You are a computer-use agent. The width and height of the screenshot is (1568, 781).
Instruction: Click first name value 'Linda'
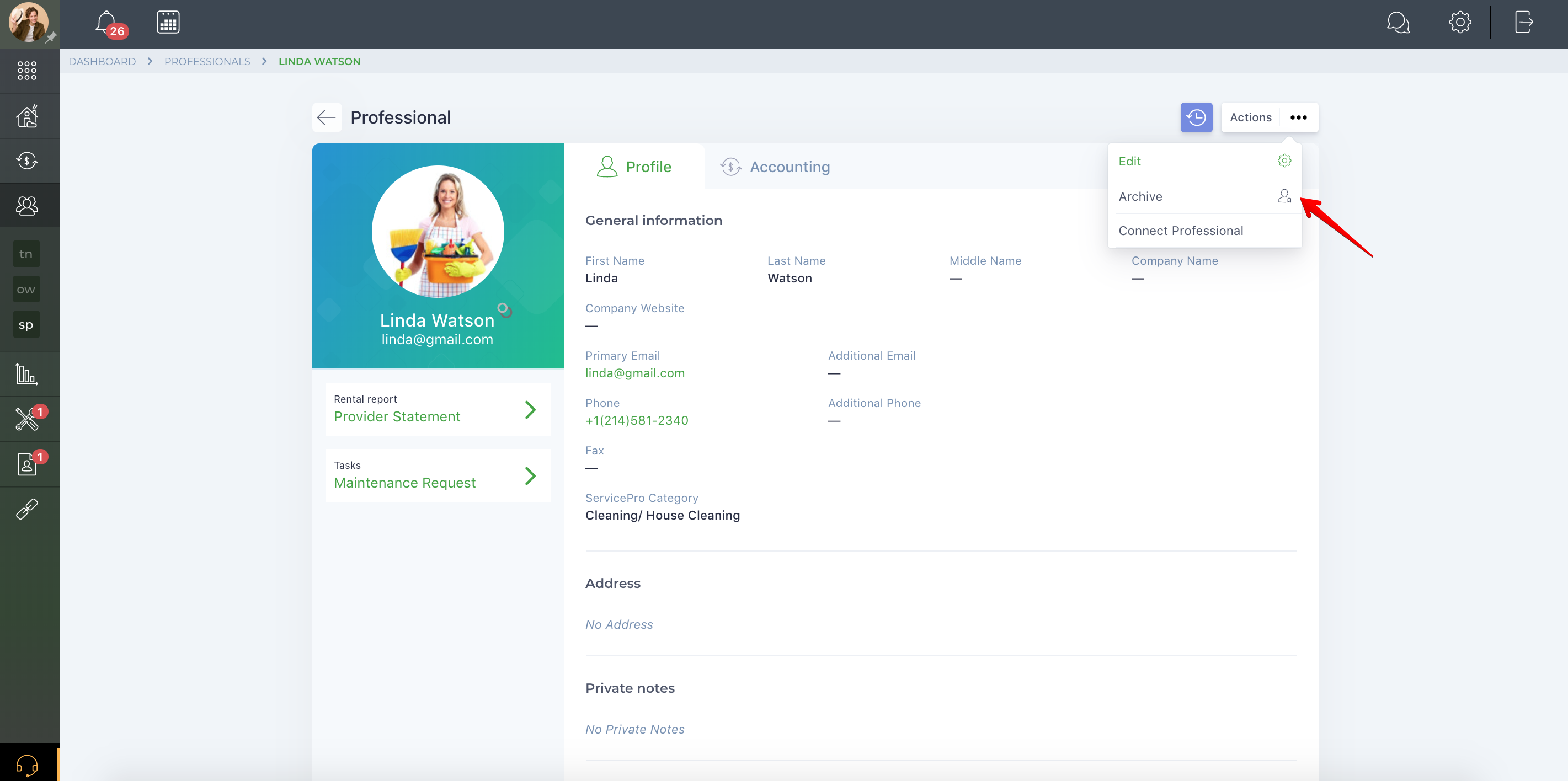[601, 278]
